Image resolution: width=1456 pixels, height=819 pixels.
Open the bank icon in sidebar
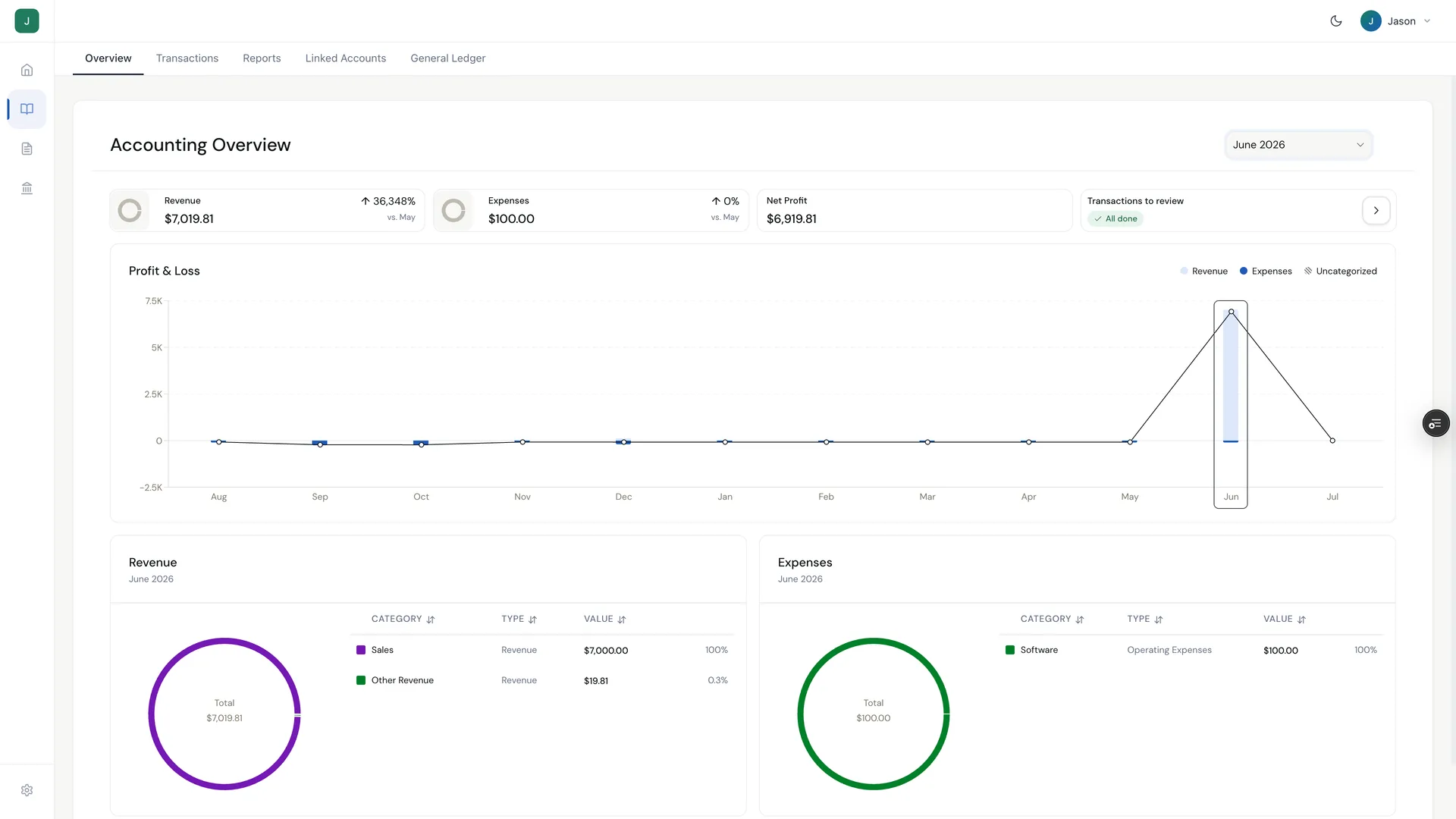(x=27, y=188)
